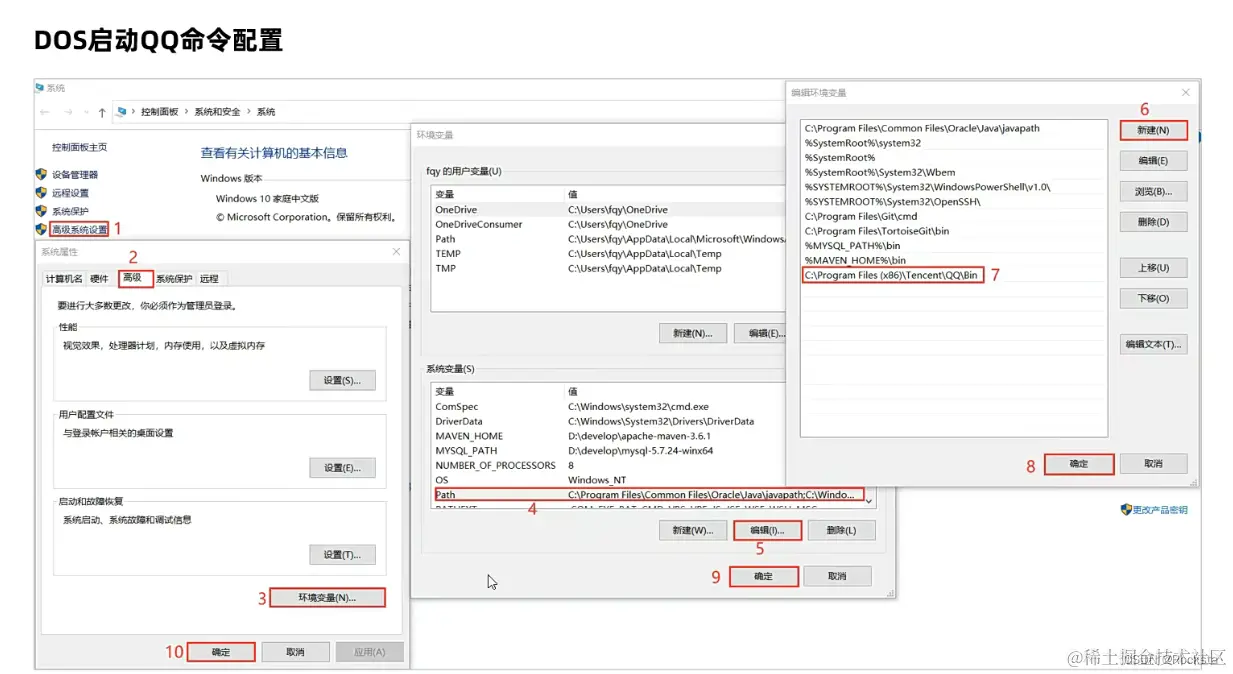Go up one level with the up arrow
The width and height of the screenshot is (1233, 674).
[x=102, y=112]
